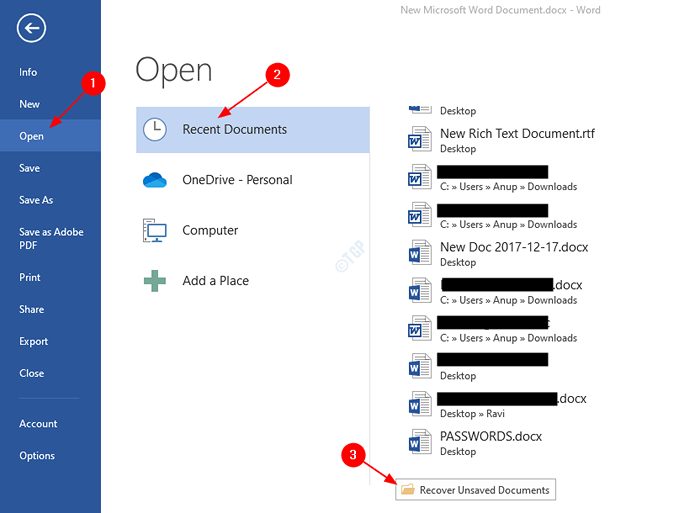The width and height of the screenshot is (700, 513).
Task: Click the Computer monitor icon
Action: click(x=155, y=230)
